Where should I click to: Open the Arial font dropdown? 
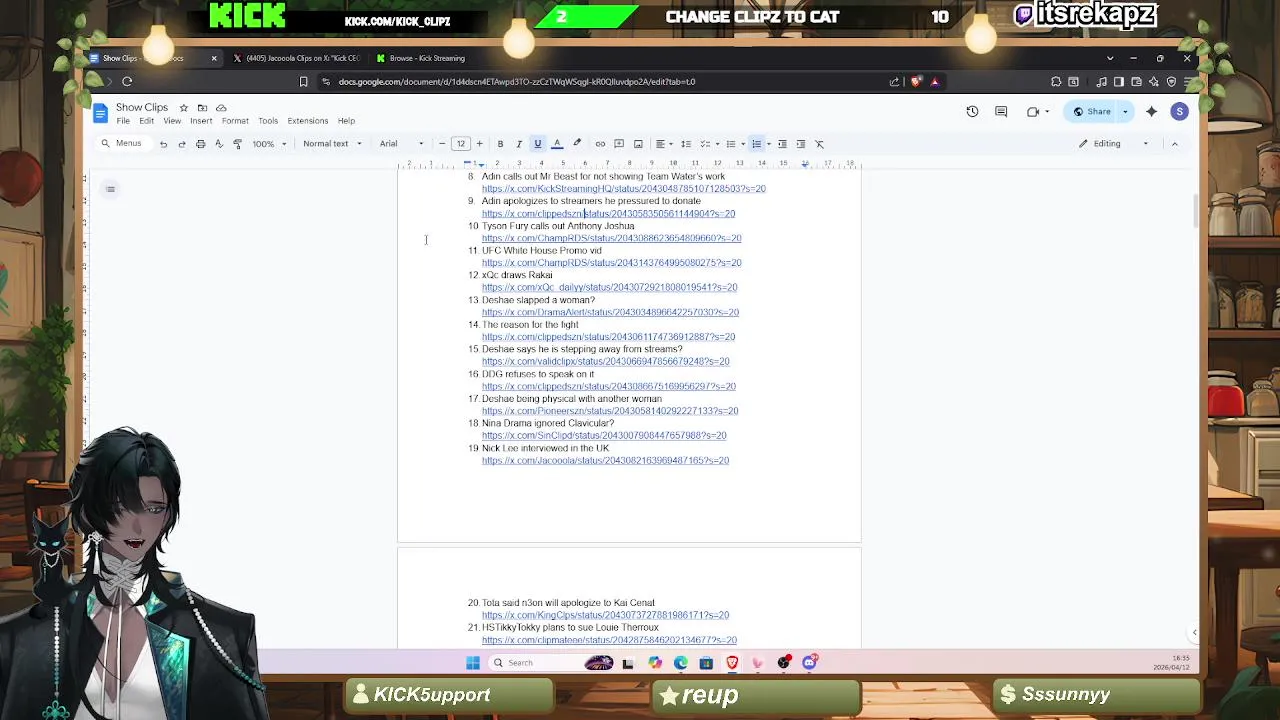tap(402, 144)
